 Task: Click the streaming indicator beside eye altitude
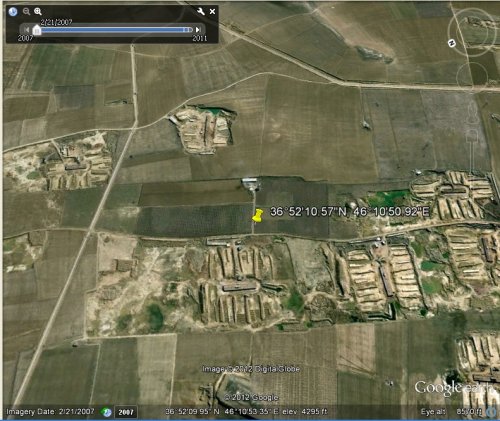tap(491, 412)
